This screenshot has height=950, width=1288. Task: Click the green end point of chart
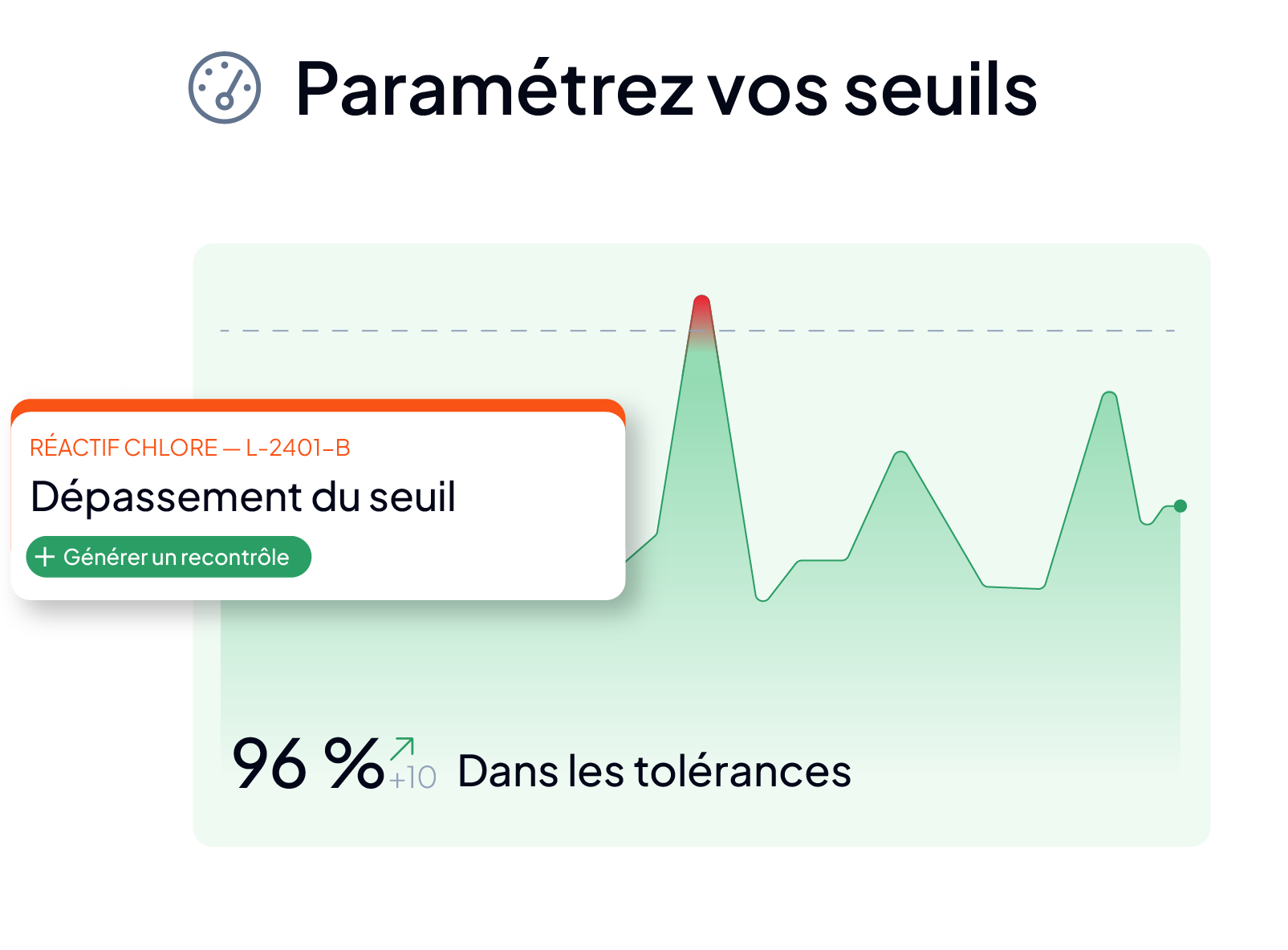coord(1180,505)
